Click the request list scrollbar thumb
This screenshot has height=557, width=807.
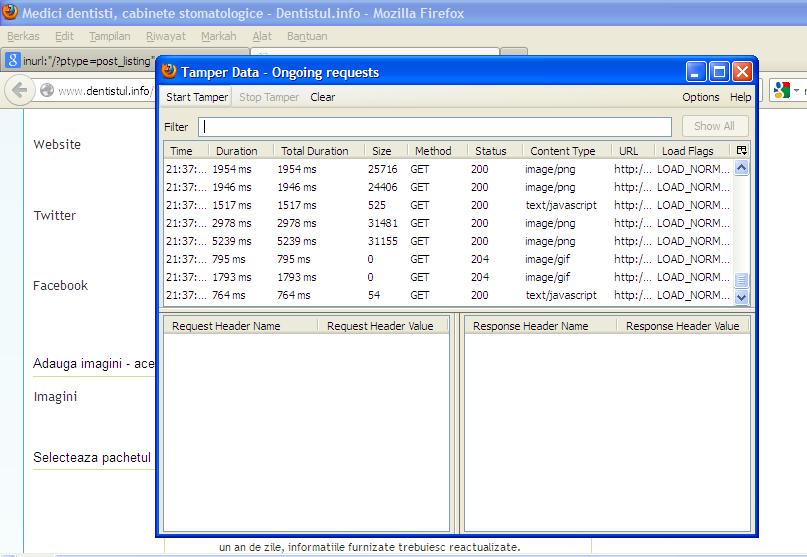(x=741, y=280)
